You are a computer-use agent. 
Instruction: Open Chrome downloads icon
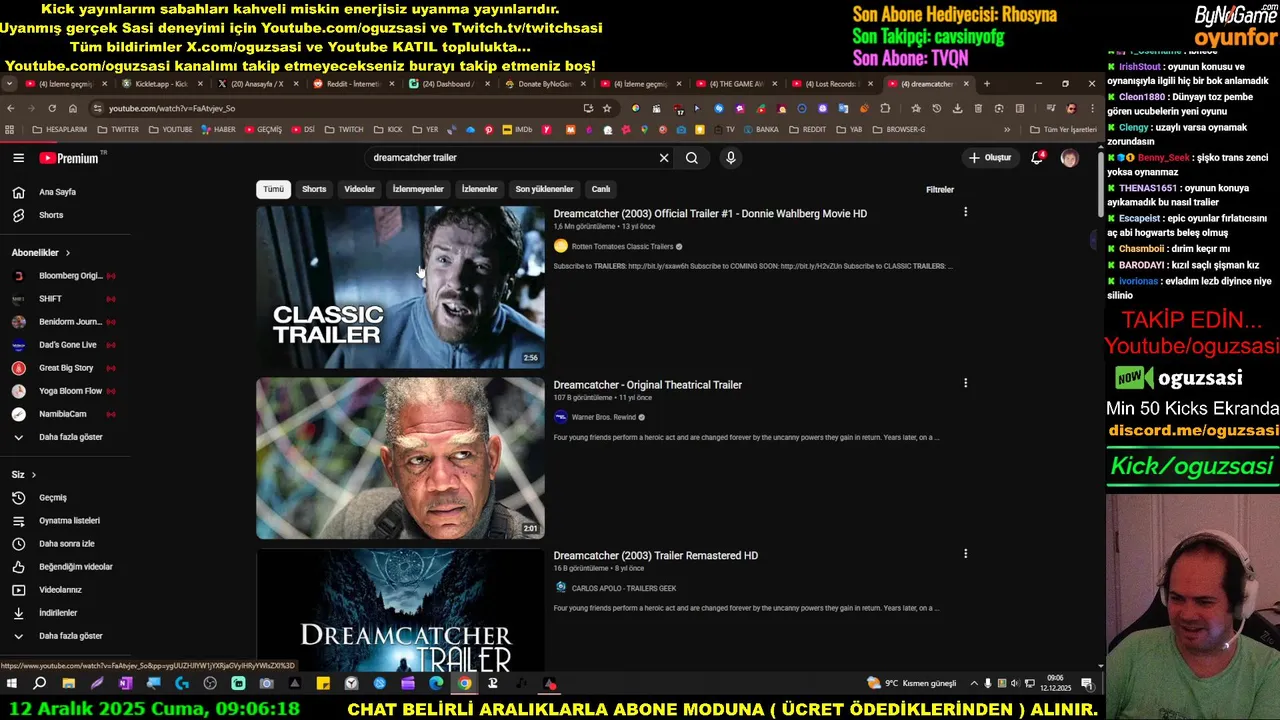(957, 108)
